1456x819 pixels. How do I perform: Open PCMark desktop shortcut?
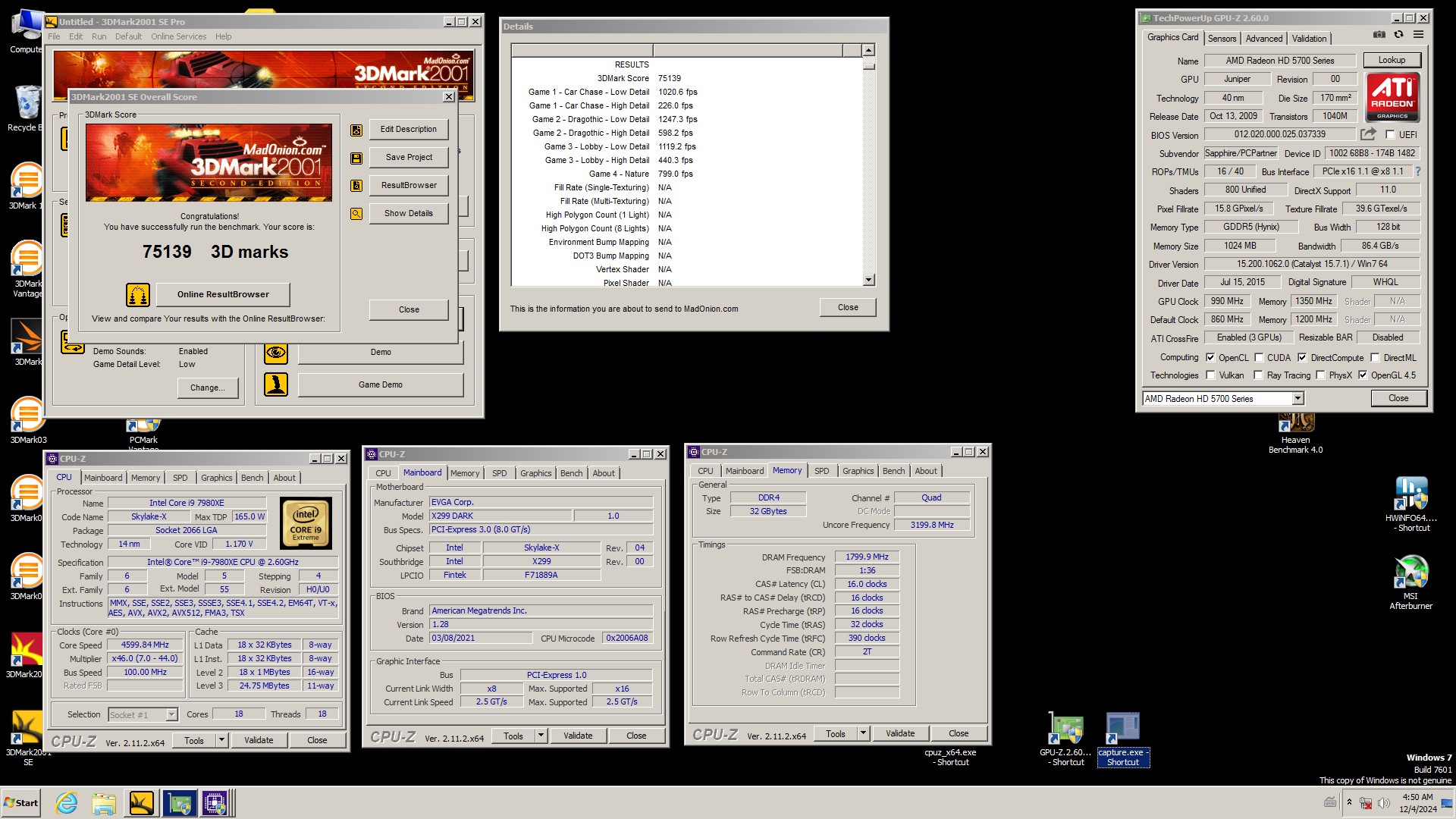pyautogui.click(x=143, y=434)
